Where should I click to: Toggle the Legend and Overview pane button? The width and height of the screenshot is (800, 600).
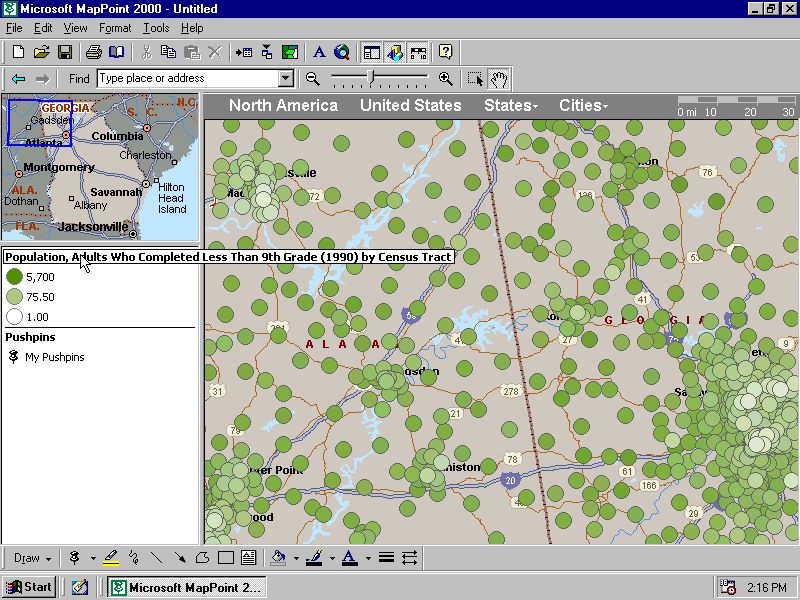pyautogui.click(x=371, y=52)
